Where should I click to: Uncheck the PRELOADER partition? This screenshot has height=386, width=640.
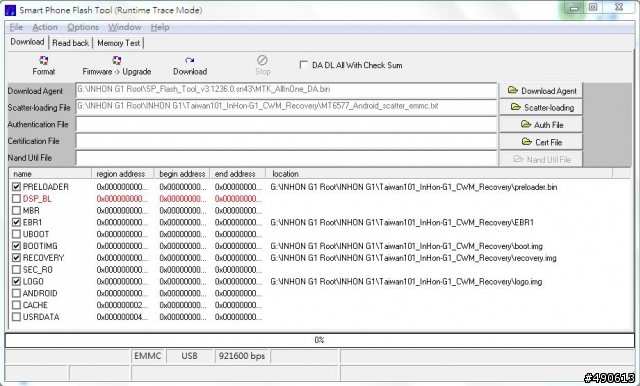coord(16,187)
